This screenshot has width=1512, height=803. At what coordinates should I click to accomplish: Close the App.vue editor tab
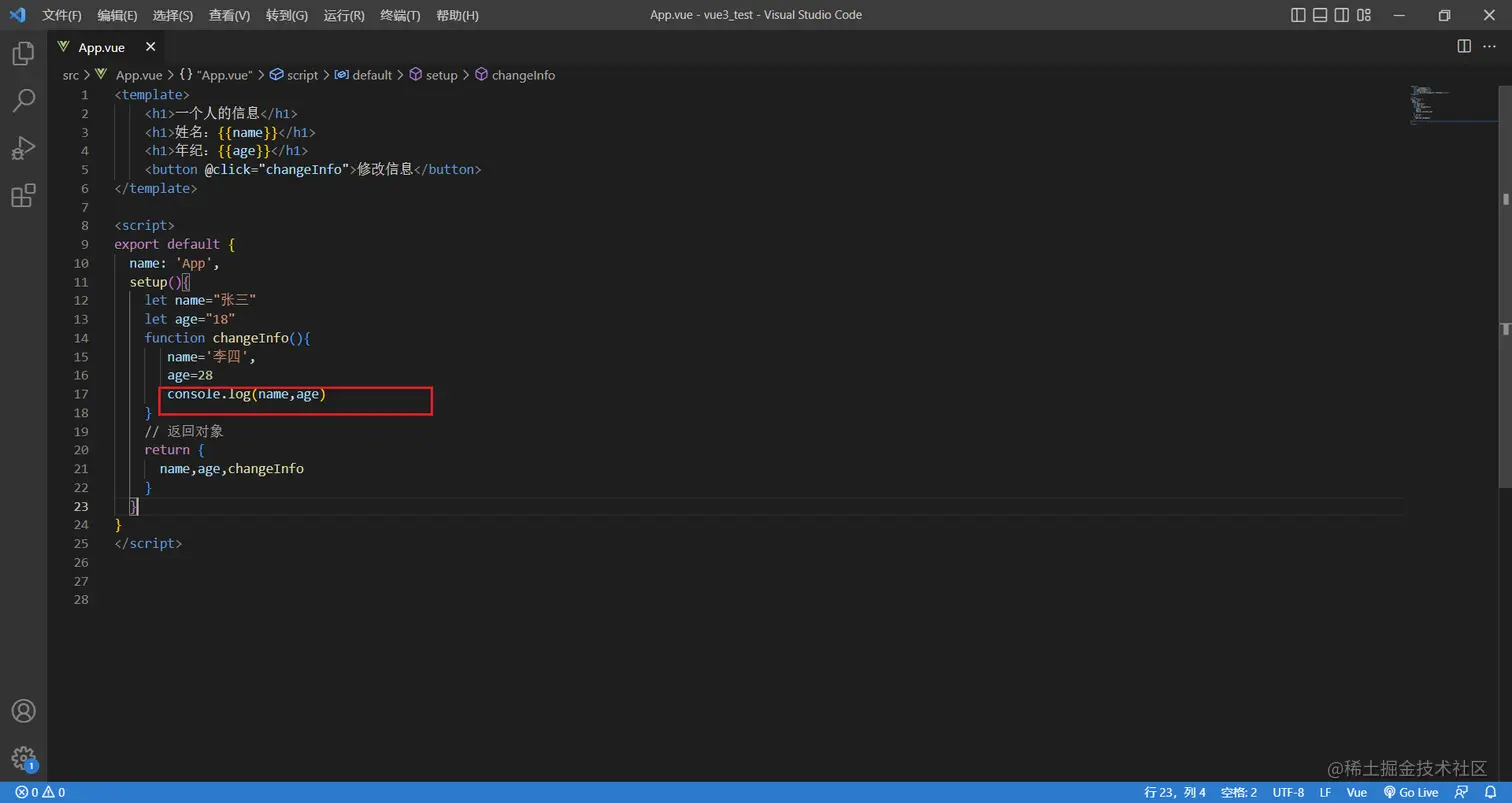[150, 47]
